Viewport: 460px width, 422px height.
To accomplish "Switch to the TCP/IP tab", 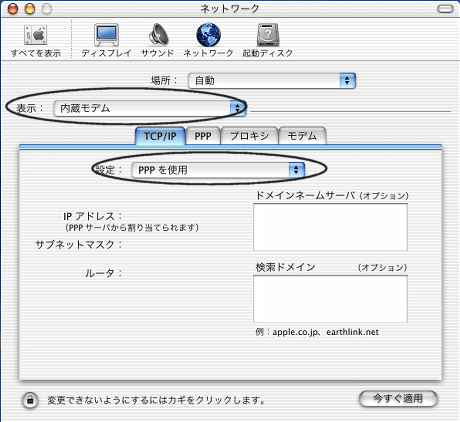I will tap(160, 136).
